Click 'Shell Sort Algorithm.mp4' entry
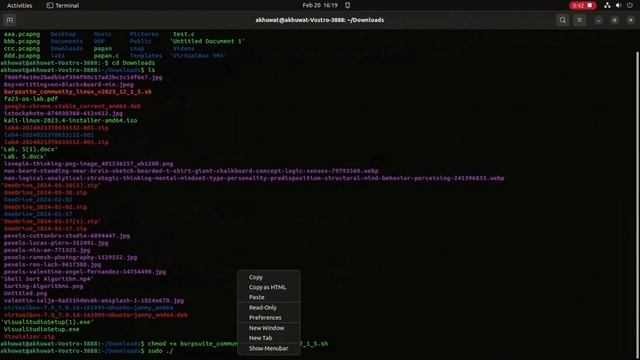Screen dimensions: 640x360 point(47,279)
